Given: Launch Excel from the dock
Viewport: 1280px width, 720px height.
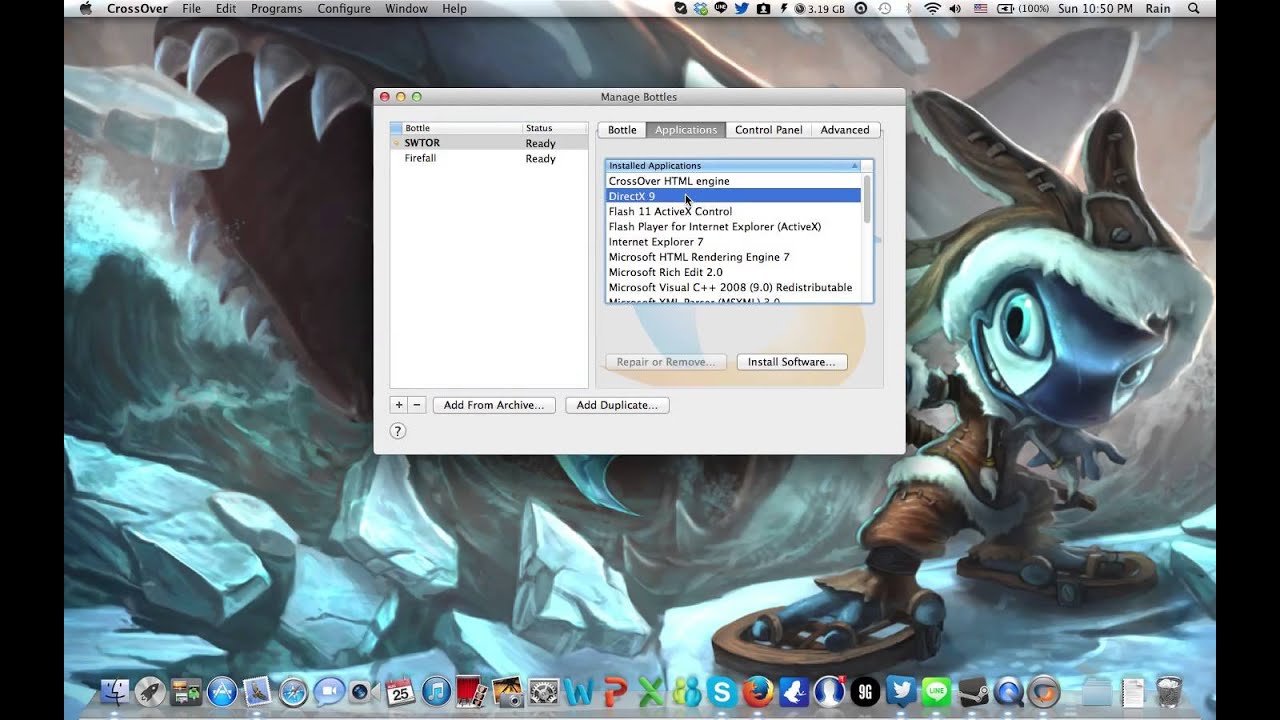Looking at the screenshot, I should point(651,691).
